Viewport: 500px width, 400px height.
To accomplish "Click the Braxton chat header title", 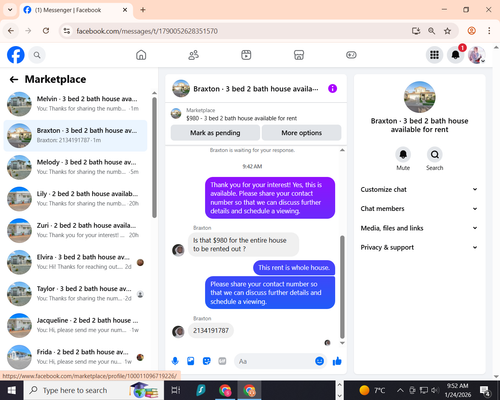I will pyautogui.click(x=256, y=89).
